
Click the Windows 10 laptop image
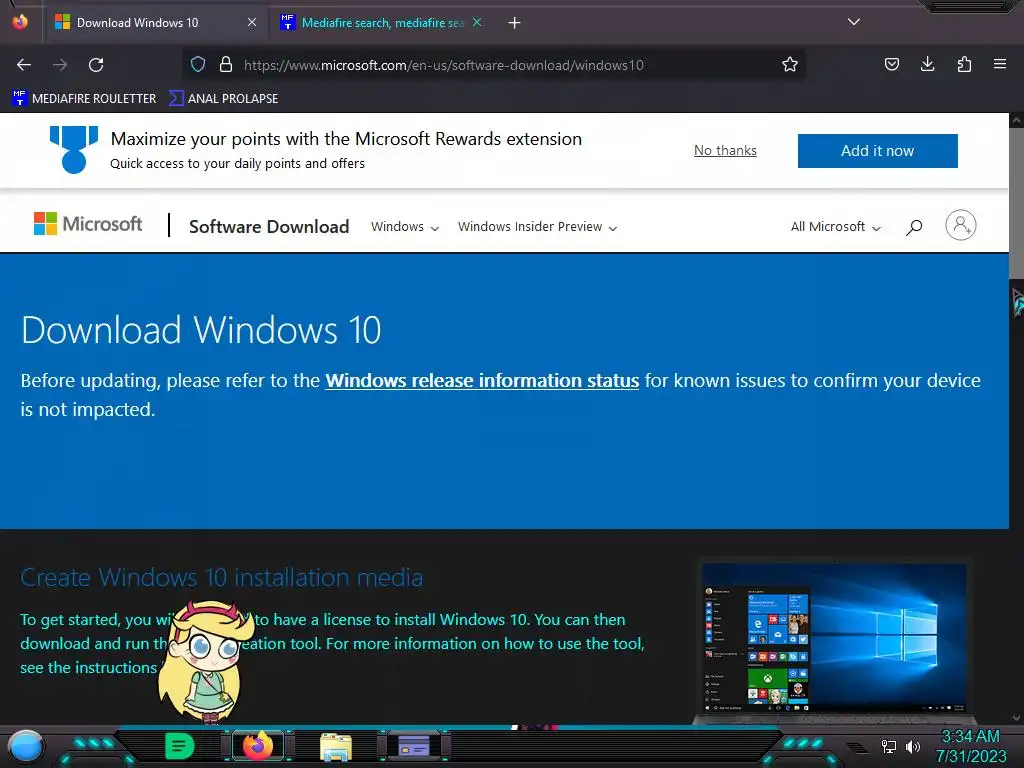click(834, 641)
